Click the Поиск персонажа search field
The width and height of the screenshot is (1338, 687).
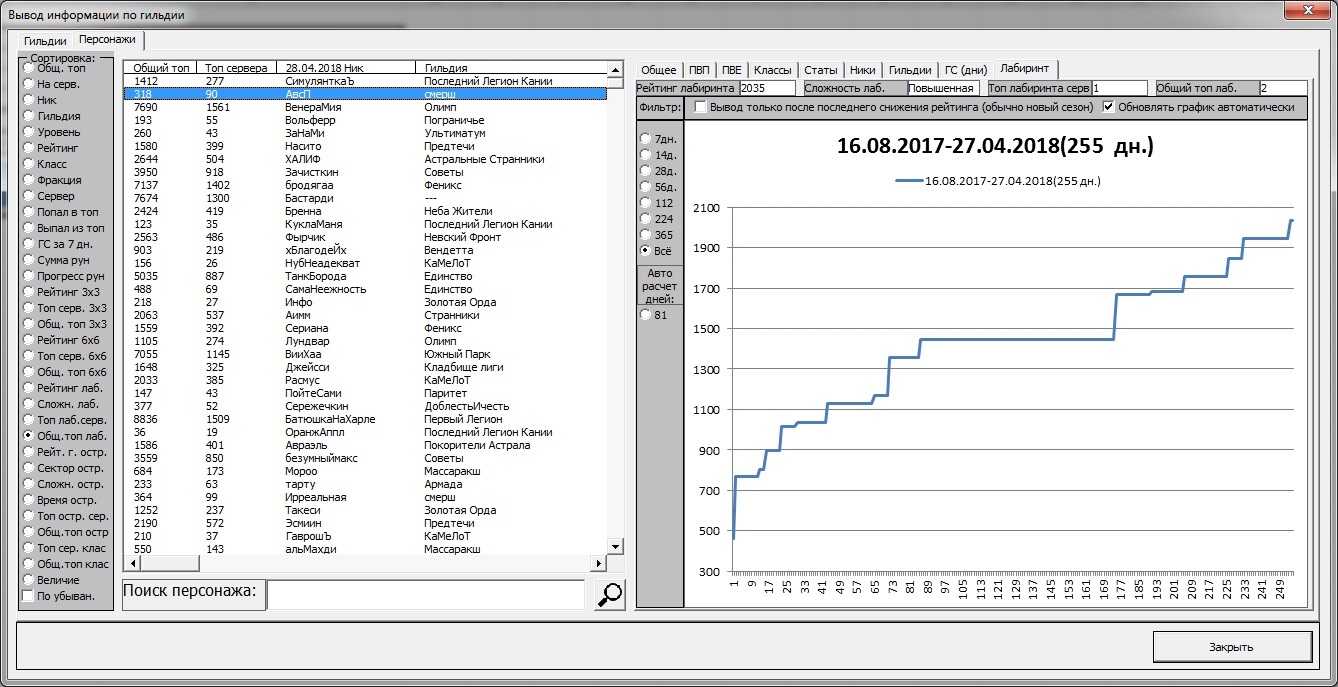[x=425, y=594]
